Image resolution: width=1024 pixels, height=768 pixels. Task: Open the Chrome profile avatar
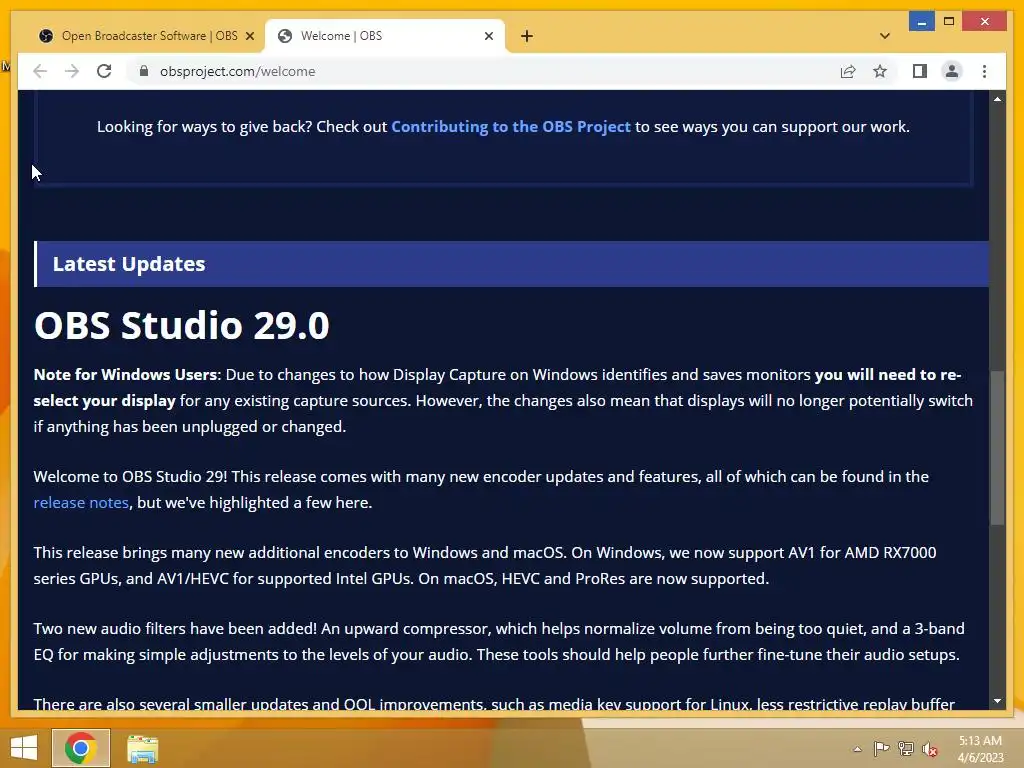pos(952,71)
